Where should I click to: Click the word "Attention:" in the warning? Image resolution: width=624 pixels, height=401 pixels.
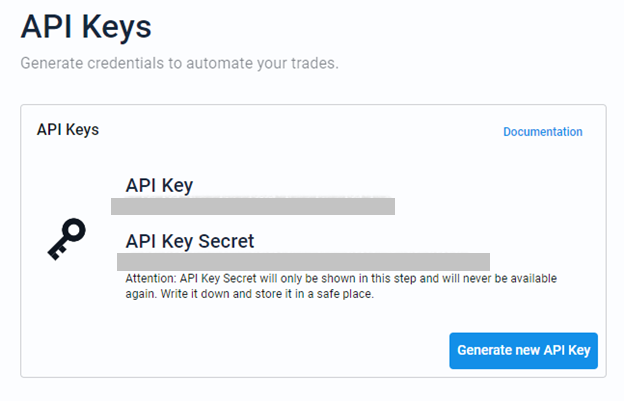tap(150, 278)
